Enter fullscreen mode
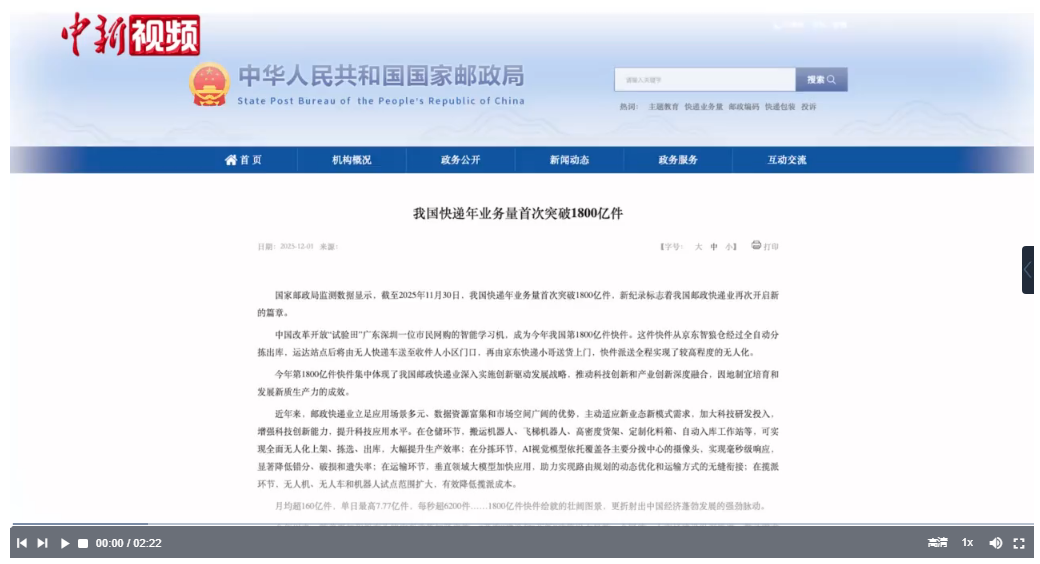1040x564 pixels. click(x=1019, y=543)
